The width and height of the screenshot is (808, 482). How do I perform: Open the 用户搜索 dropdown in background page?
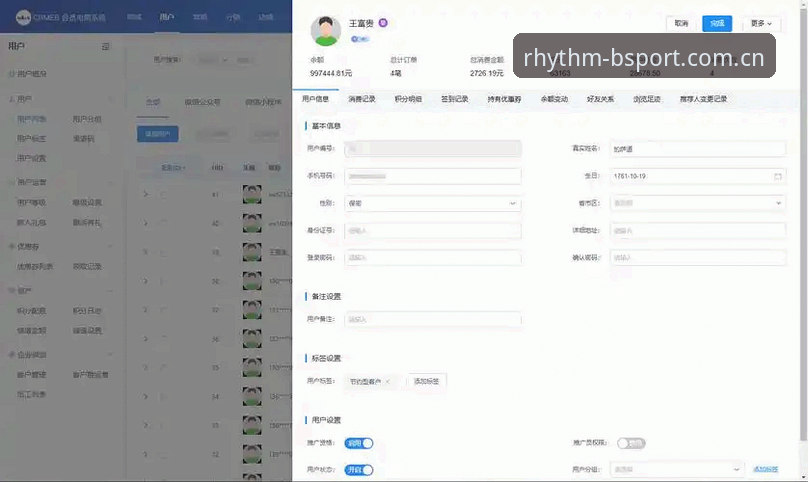[x=213, y=60]
